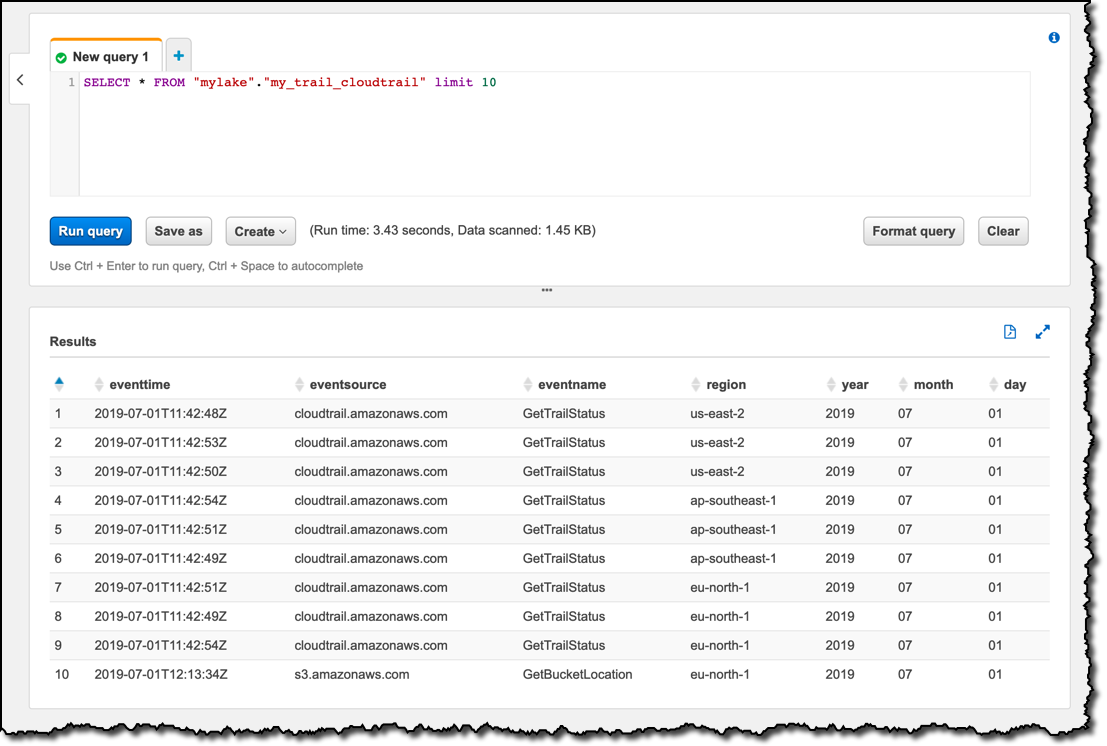
Task: Clear the query editor with Clear button
Action: click(1003, 231)
